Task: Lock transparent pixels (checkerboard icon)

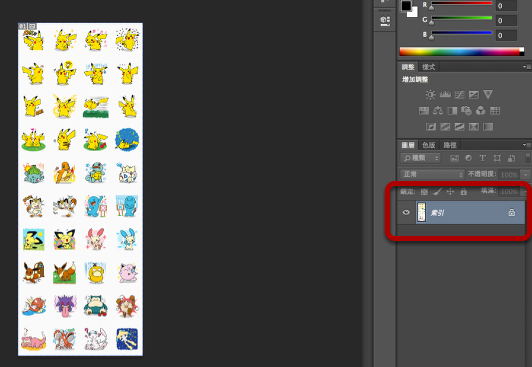Action: click(x=424, y=192)
